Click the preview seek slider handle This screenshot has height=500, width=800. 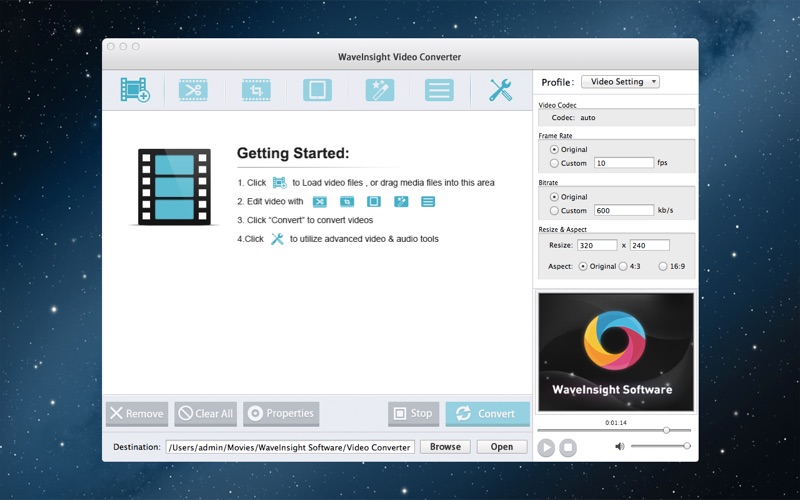point(666,430)
